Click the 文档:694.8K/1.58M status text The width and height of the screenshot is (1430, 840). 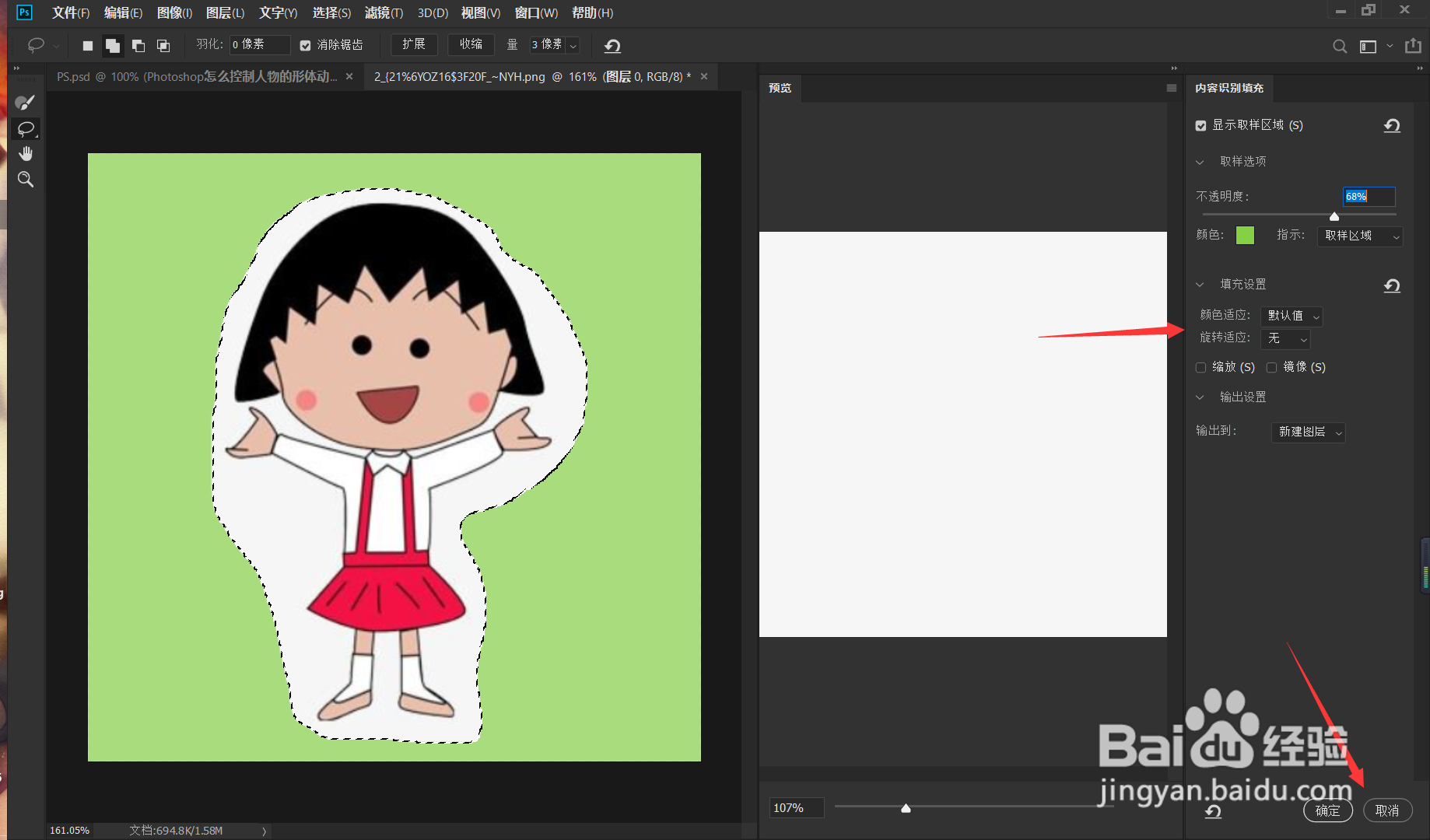pos(176,831)
